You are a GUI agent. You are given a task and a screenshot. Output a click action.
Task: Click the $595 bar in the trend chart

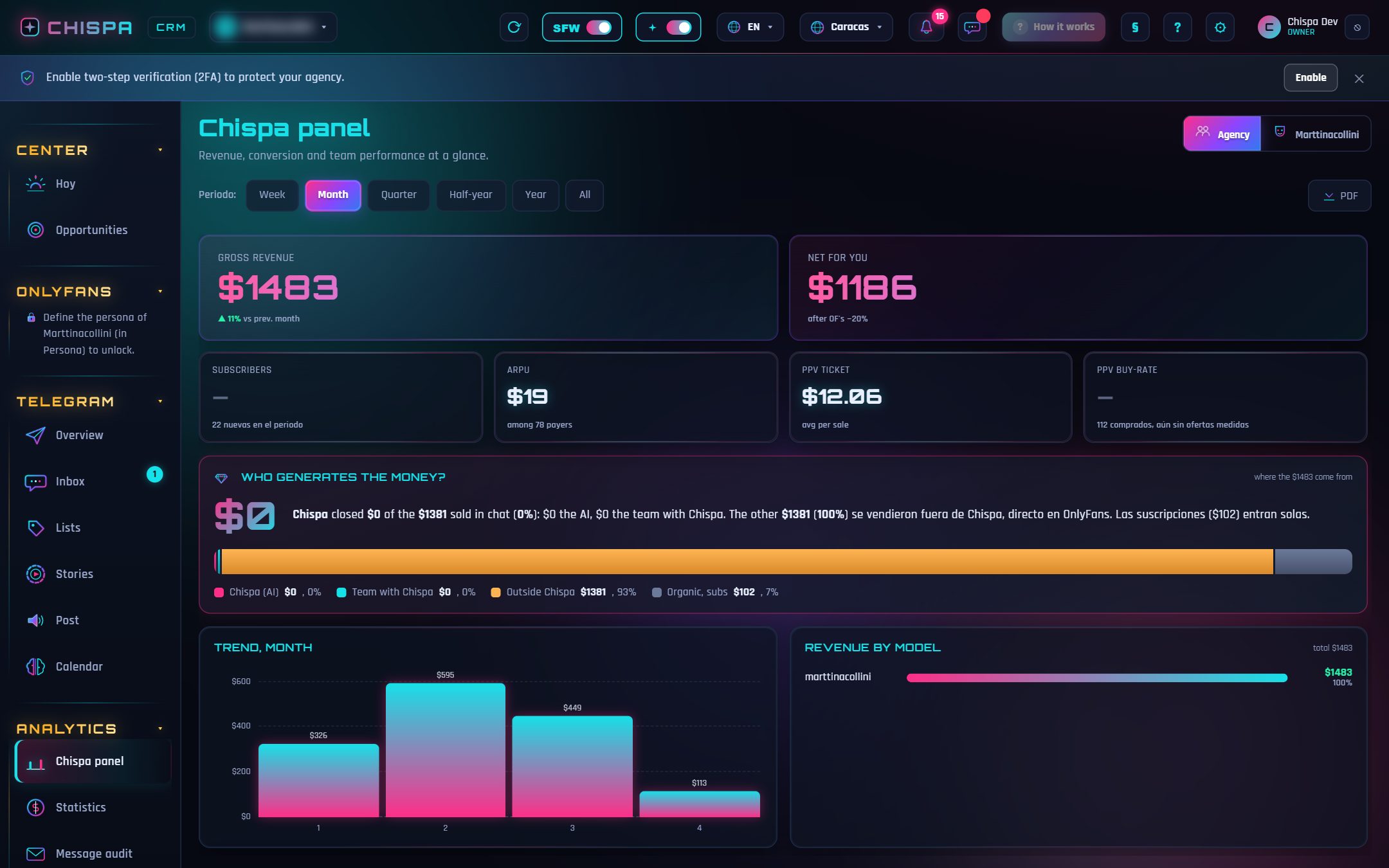click(x=446, y=750)
